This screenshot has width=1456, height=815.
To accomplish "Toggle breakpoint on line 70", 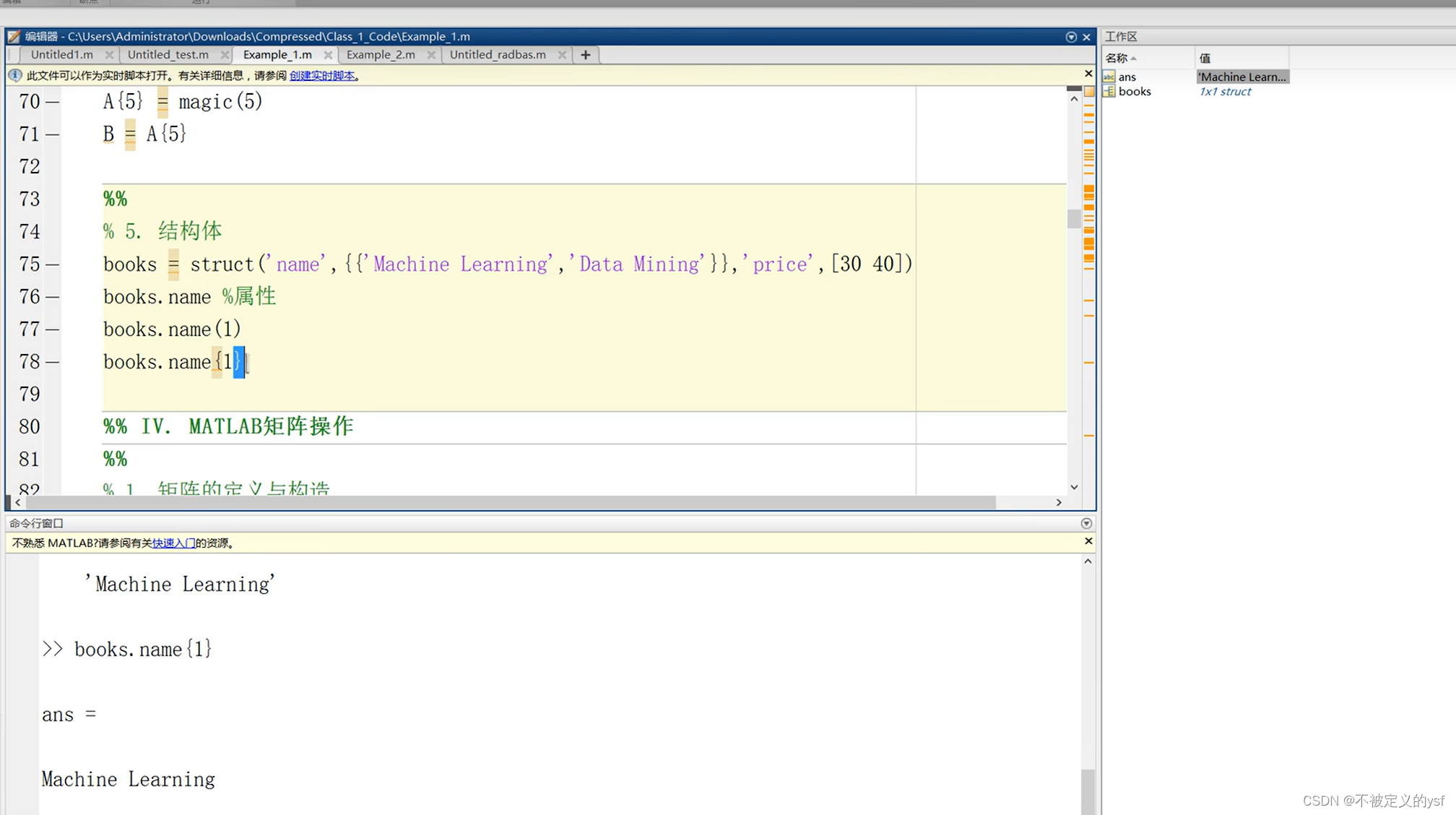I will point(52,102).
